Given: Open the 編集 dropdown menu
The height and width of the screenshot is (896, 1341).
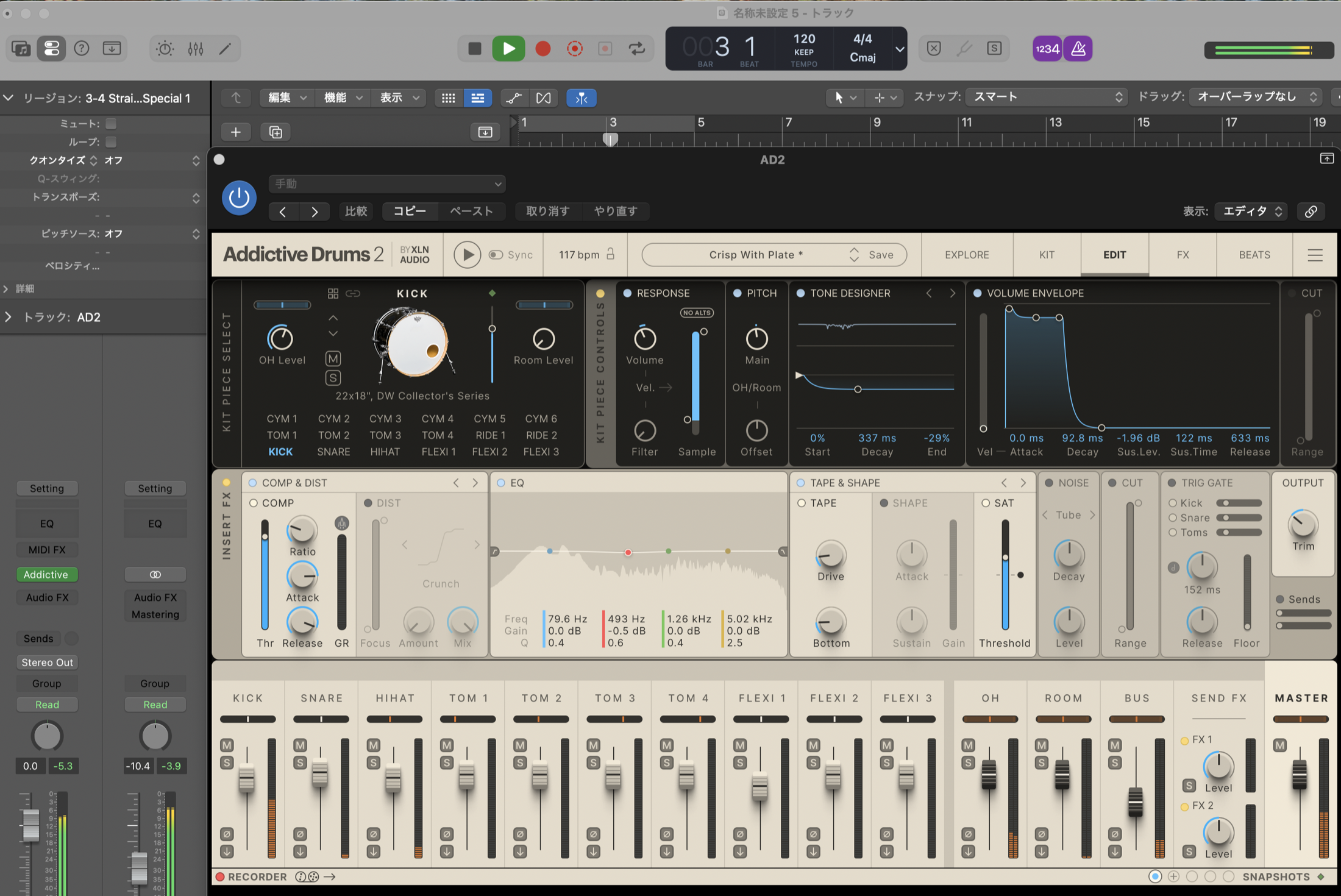Looking at the screenshot, I should tap(287, 98).
